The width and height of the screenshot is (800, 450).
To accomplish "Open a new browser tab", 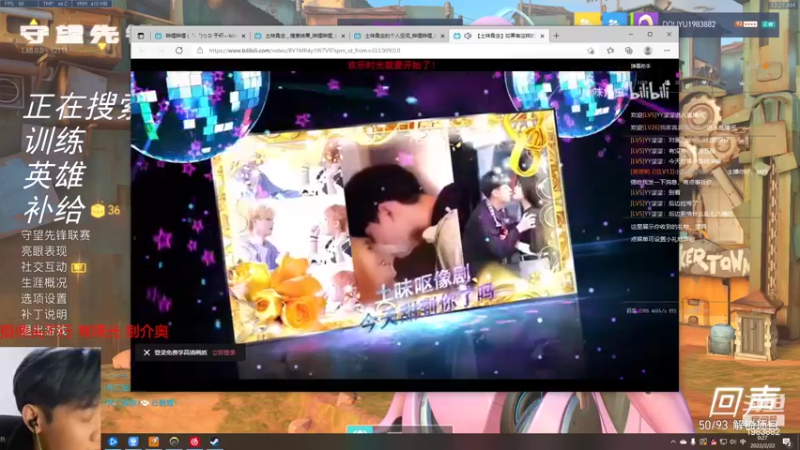I will click(x=556, y=36).
